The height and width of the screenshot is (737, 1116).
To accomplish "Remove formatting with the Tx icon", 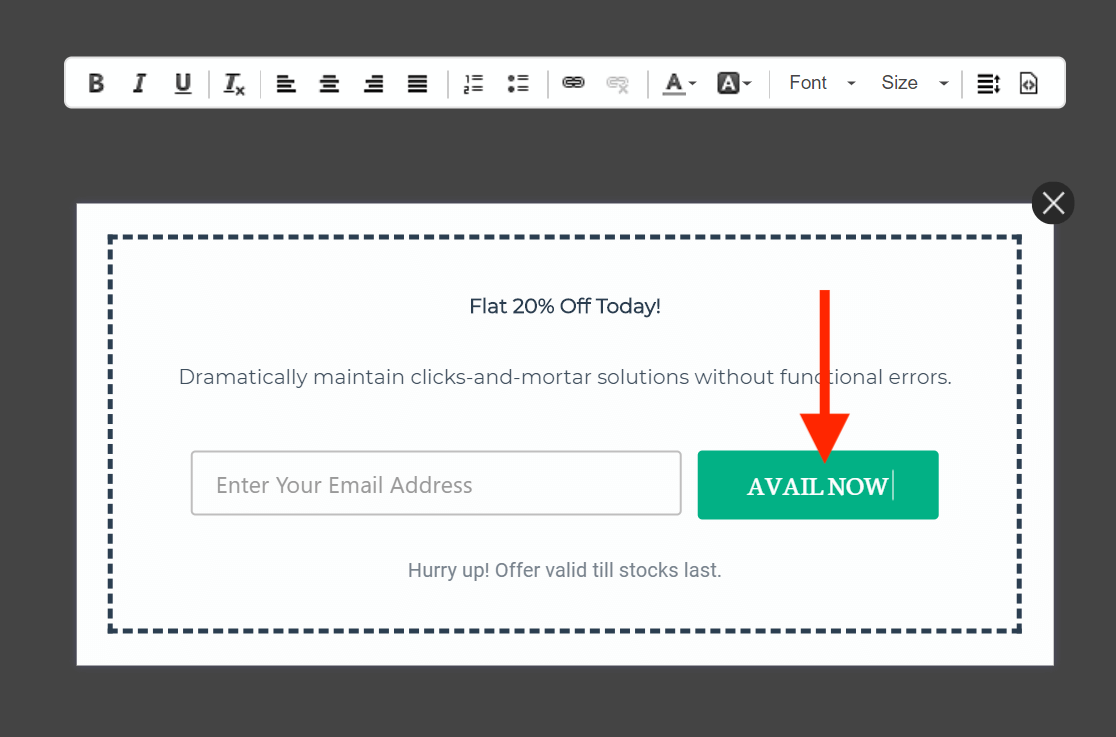I will [232, 83].
